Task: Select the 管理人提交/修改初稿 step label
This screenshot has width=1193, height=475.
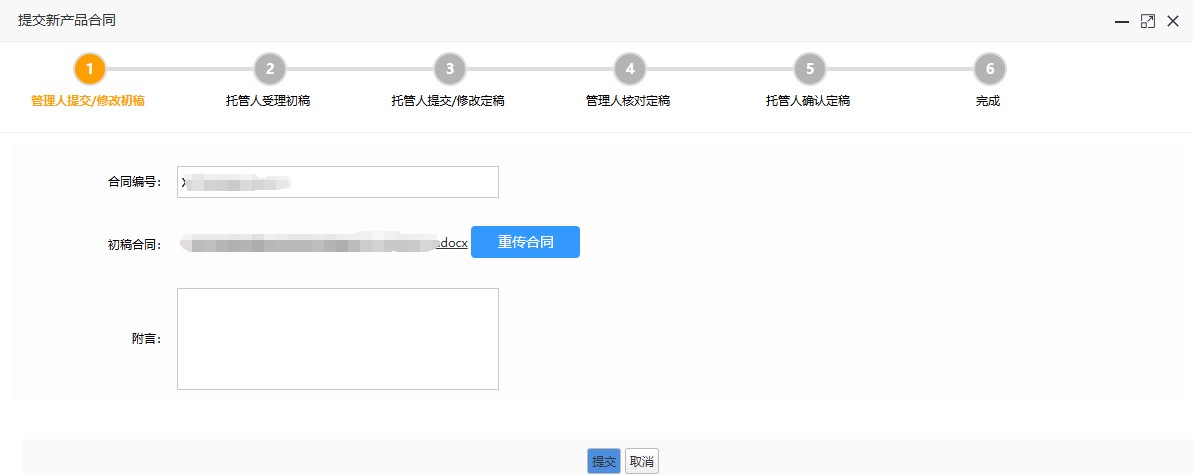Action: coord(87,101)
